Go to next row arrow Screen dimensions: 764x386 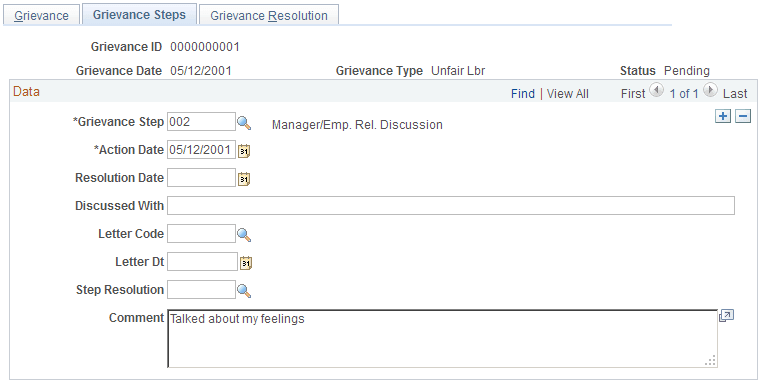pyautogui.click(x=710, y=90)
